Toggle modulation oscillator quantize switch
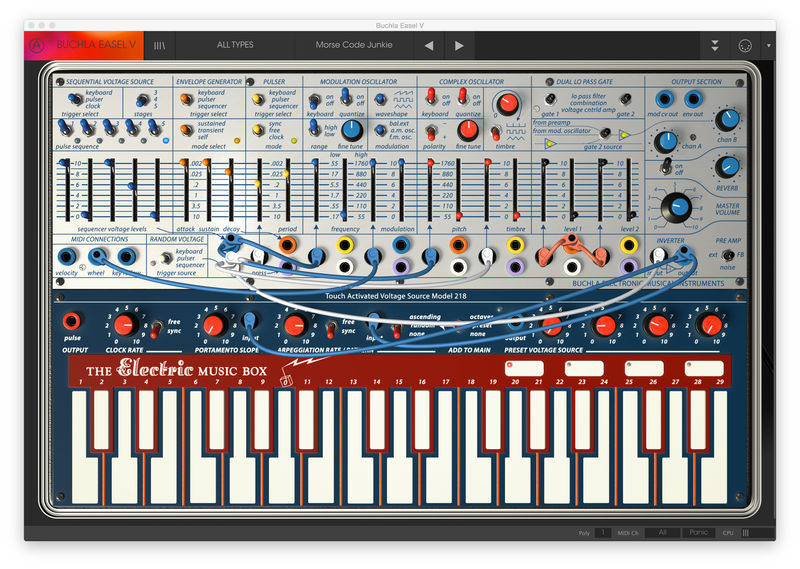This screenshot has height=569, width=800. coord(346,96)
